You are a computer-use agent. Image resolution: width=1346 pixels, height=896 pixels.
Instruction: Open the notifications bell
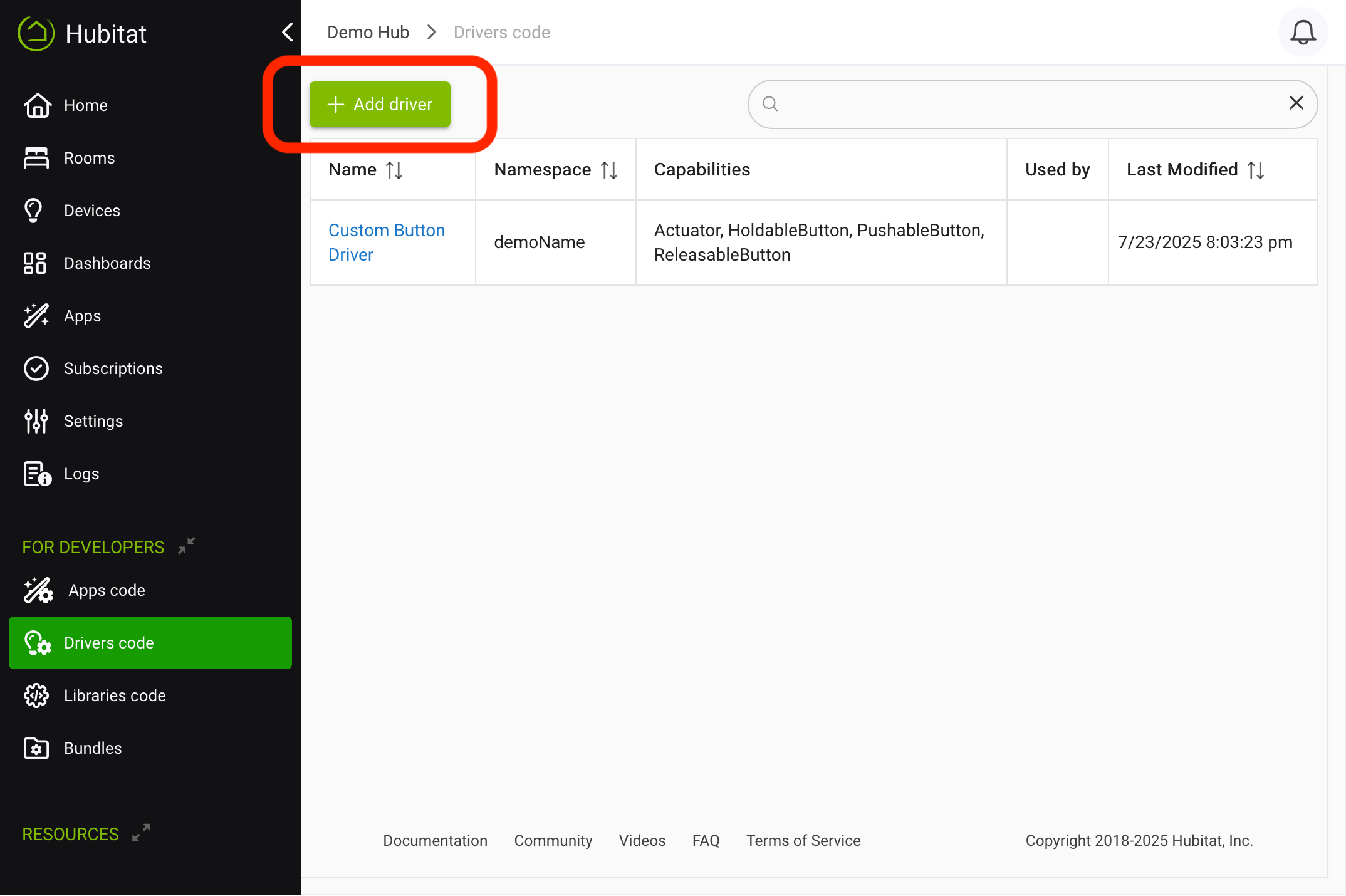click(1303, 32)
